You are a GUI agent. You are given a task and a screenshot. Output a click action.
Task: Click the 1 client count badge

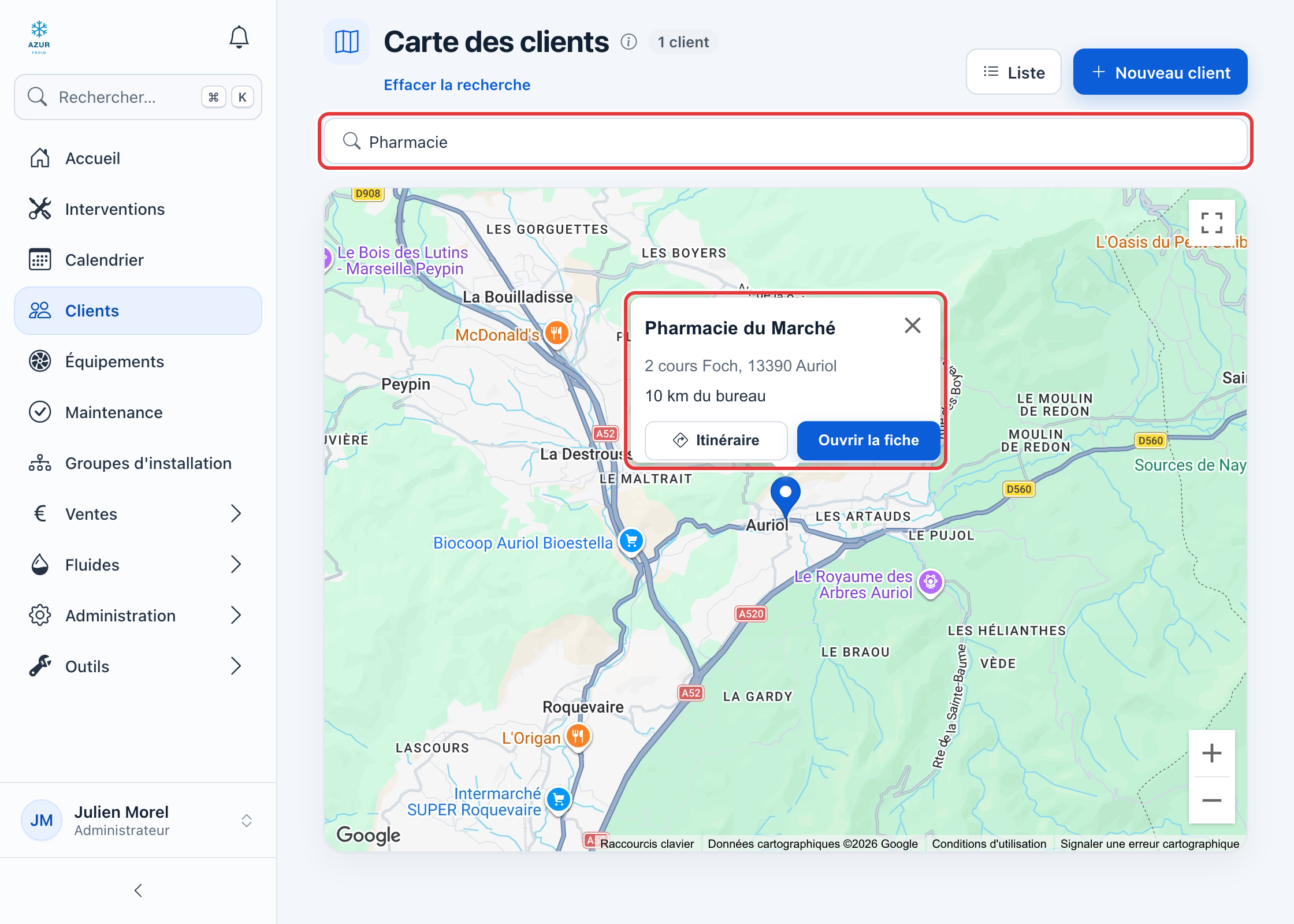click(x=683, y=42)
